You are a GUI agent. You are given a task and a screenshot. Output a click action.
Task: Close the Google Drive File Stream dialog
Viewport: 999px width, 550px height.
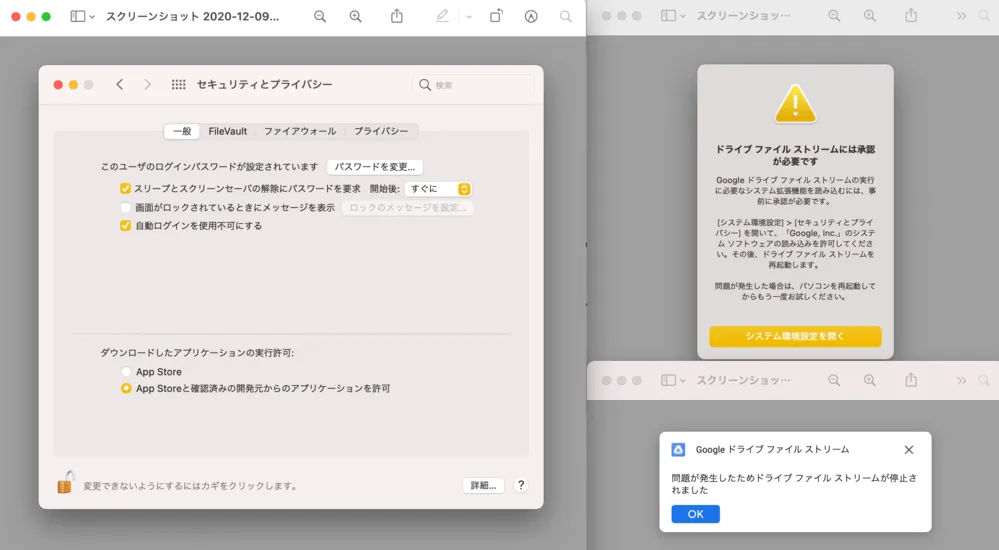[909, 450]
